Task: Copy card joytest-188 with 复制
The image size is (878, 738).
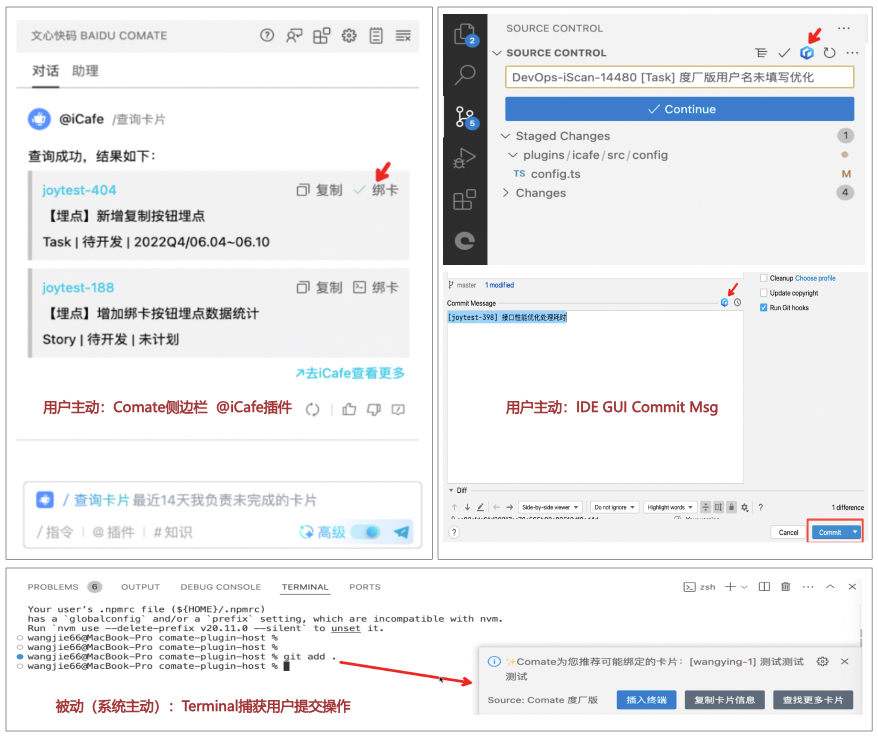Action: coord(319,288)
